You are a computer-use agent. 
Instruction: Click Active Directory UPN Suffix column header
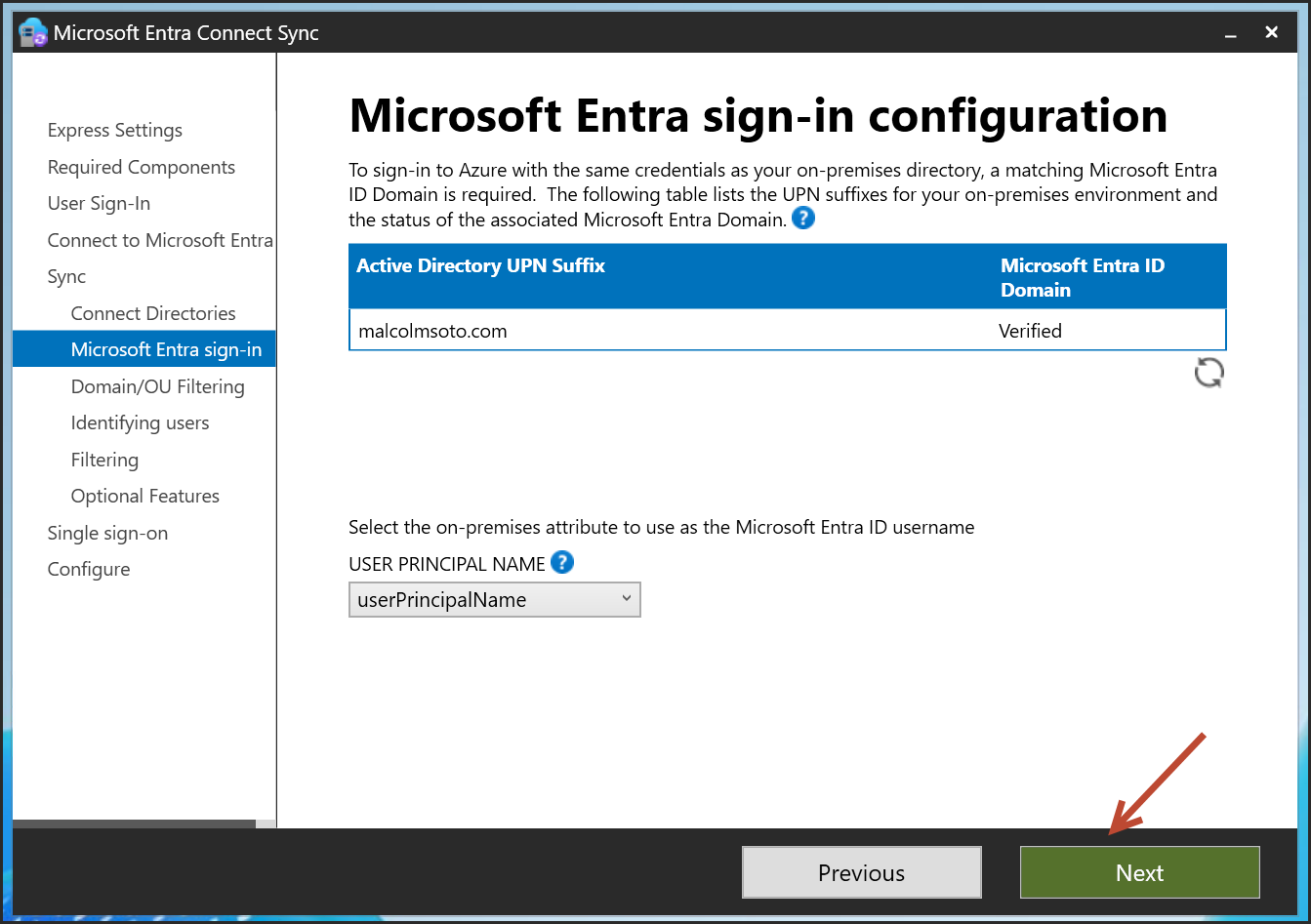pyautogui.click(x=480, y=266)
